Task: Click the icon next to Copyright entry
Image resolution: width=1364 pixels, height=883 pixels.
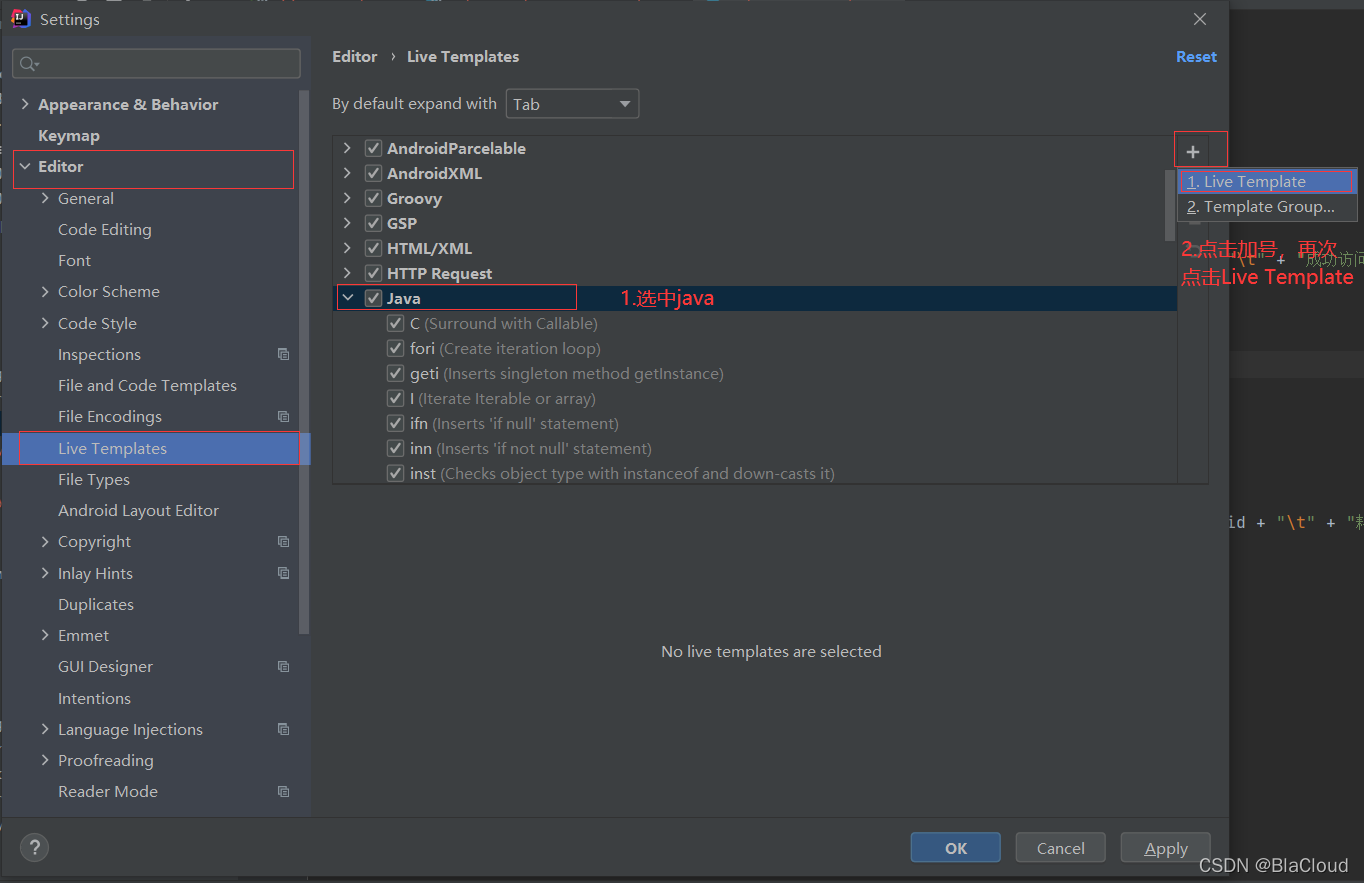Action: click(x=283, y=541)
